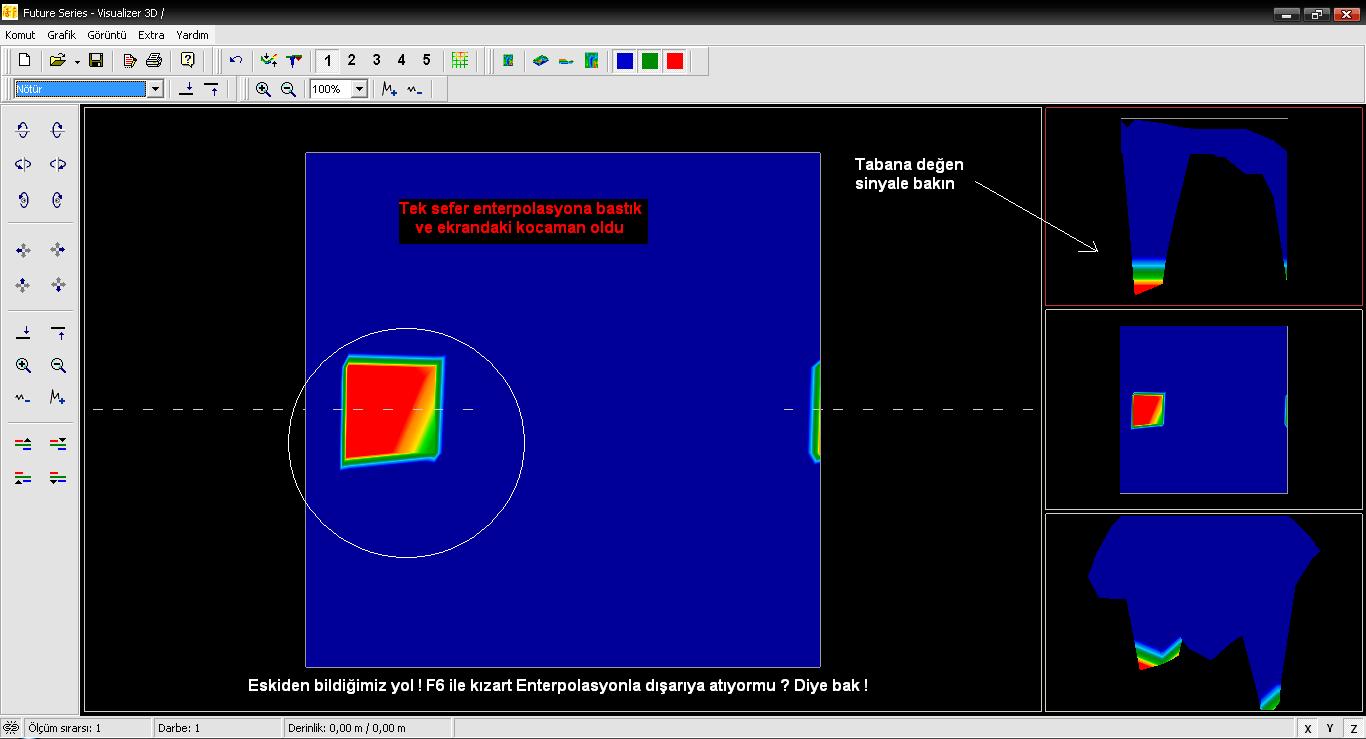Viewport: 1366px width, 739px height.
Task: Toggle view mode button 3
Action: click(x=376, y=60)
